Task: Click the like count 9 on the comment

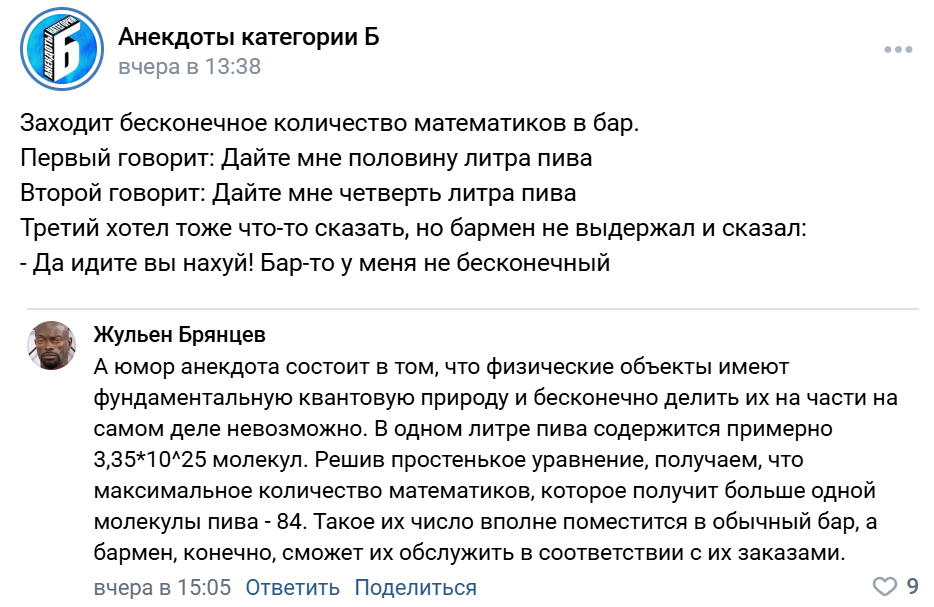Action: pos(912,586)
